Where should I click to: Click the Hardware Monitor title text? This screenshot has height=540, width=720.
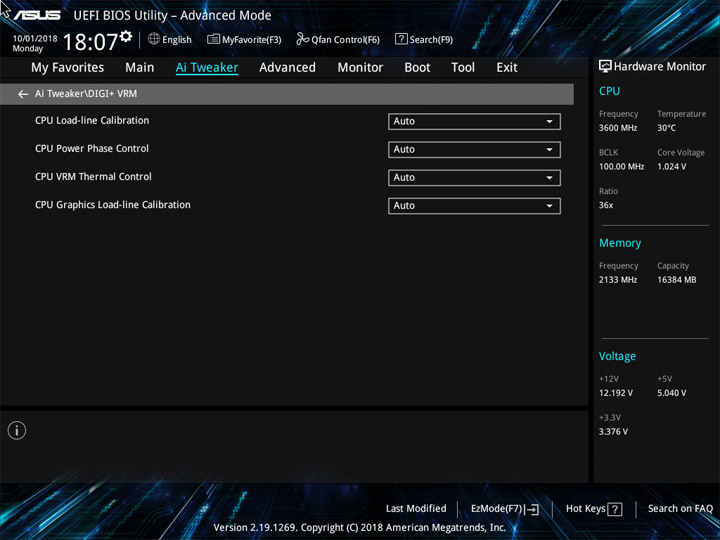pos(660,67)
